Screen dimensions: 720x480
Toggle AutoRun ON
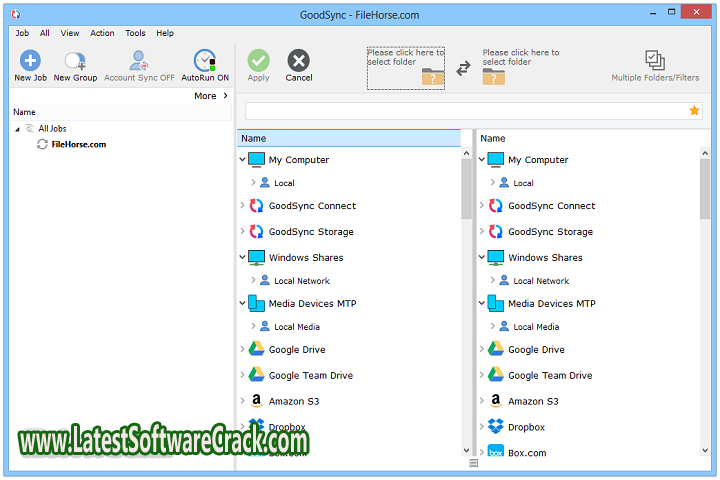click(x=204, y=61)
